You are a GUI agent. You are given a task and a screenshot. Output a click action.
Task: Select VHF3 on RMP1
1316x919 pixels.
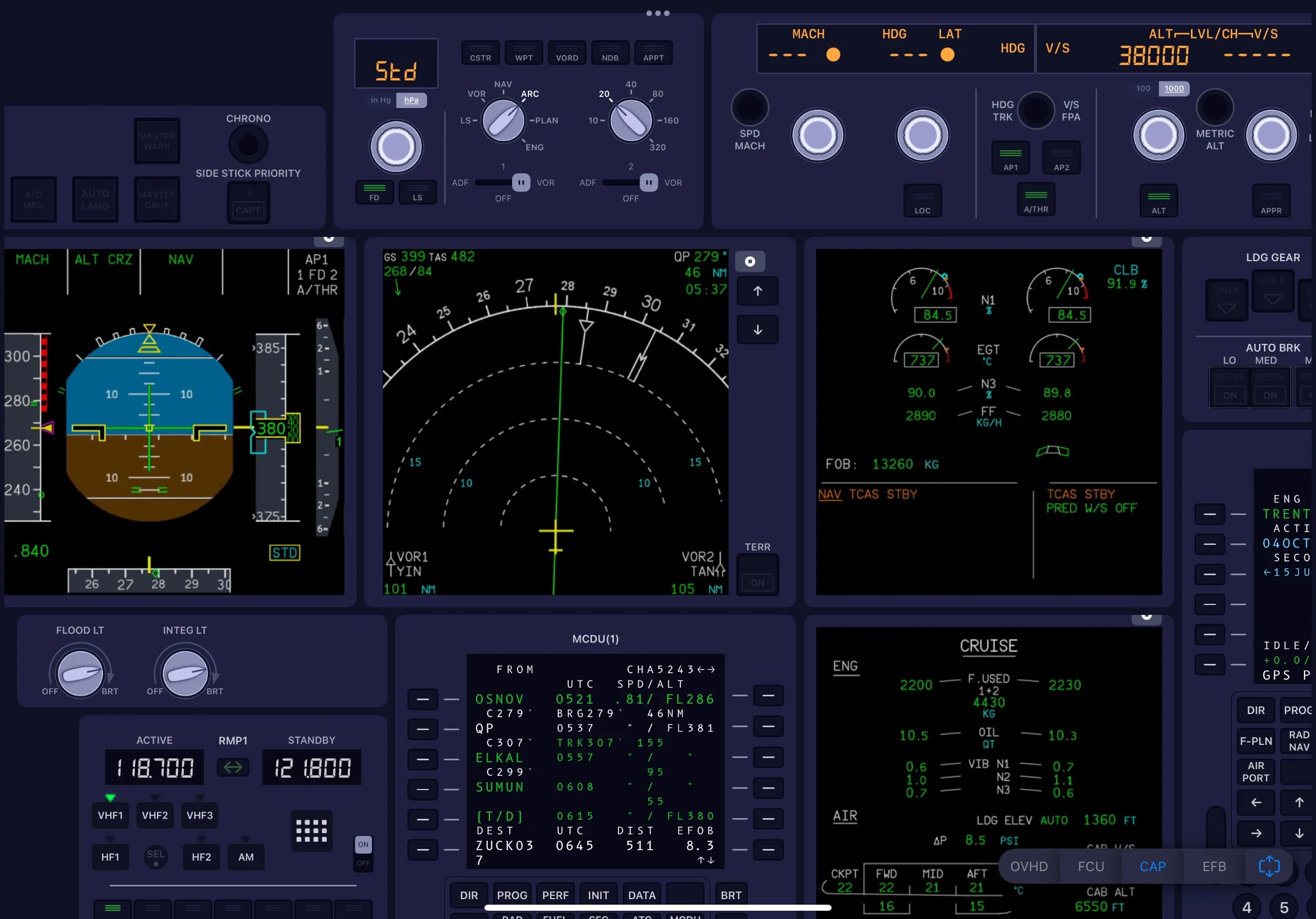click(199, 815)
